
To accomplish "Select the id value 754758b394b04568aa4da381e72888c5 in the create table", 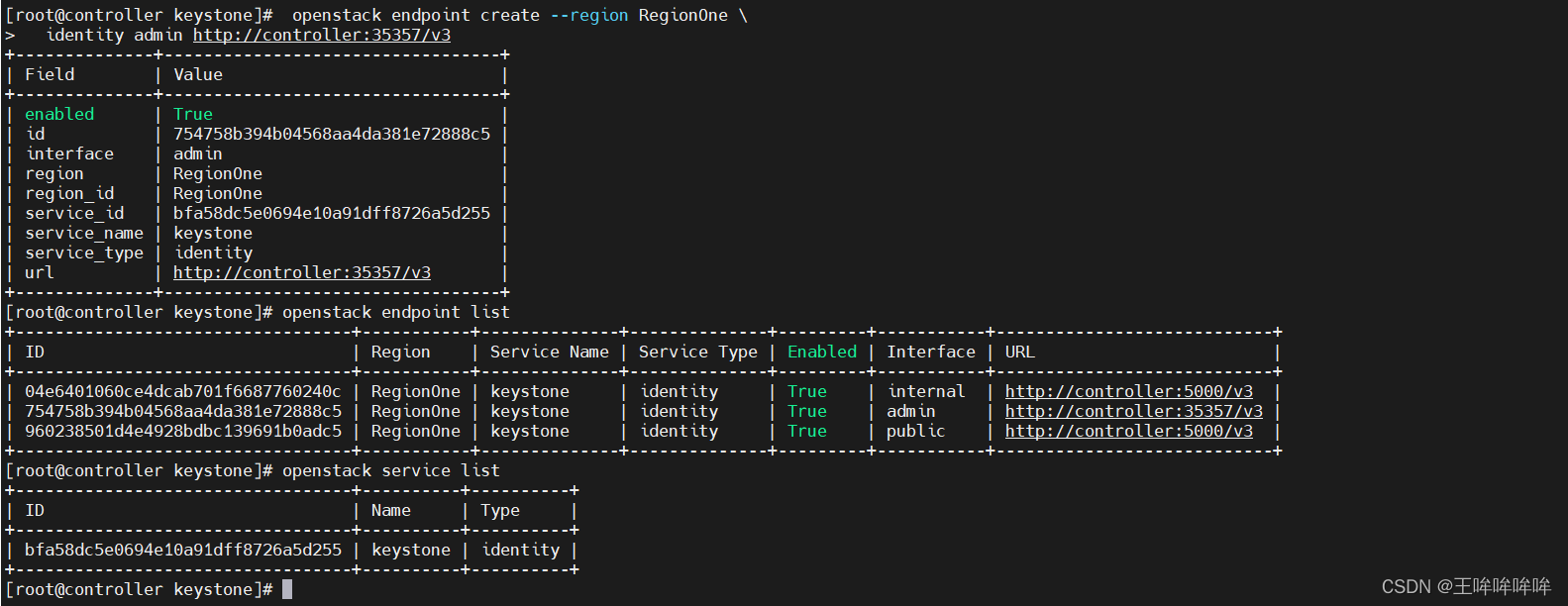I will [332, 134].
